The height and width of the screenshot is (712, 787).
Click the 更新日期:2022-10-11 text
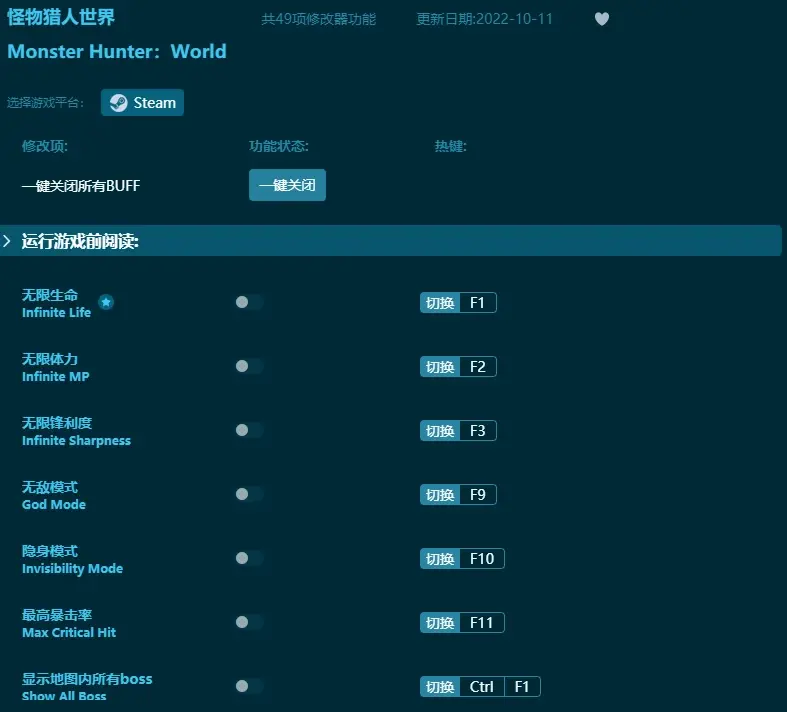484,19
